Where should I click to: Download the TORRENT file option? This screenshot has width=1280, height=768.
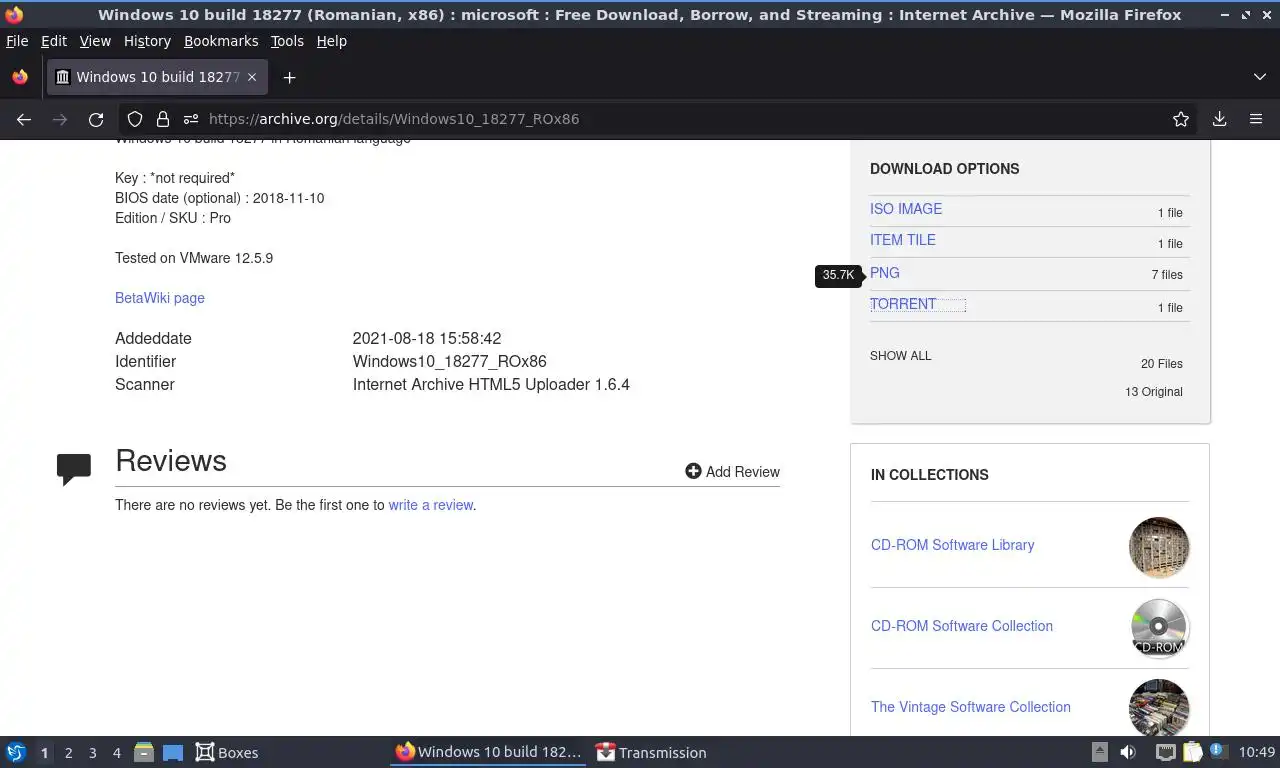903,304
